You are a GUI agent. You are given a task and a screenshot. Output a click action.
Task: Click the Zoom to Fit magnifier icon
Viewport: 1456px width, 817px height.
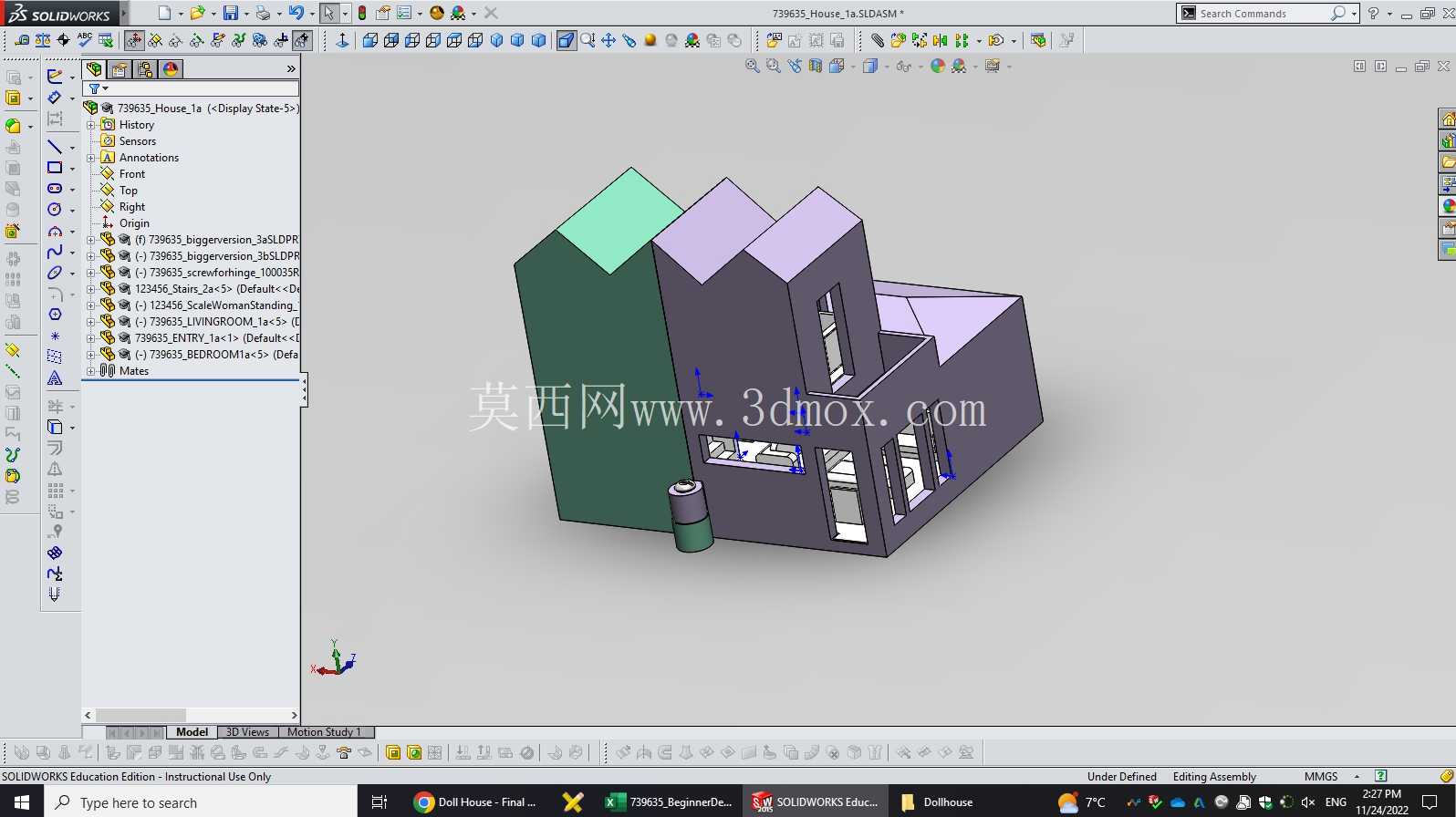tap(753, 67)
